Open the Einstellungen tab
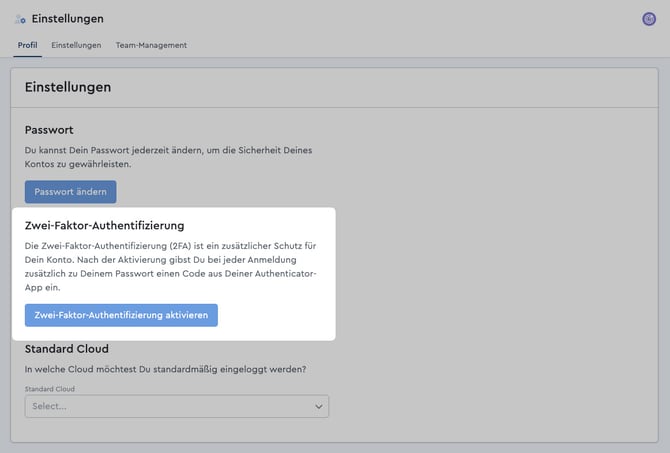Viewport: 670px width, 453px height. point(76,45)
